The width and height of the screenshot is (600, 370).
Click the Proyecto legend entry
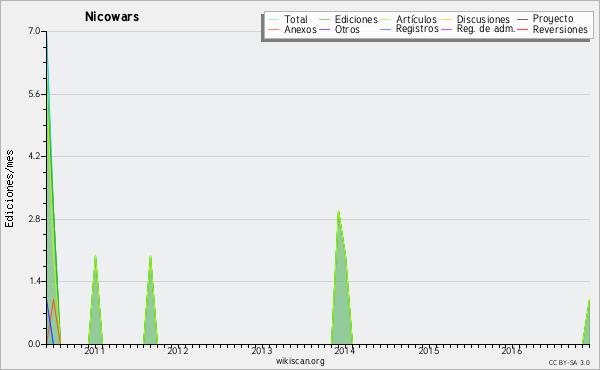(x=545, y=18)
